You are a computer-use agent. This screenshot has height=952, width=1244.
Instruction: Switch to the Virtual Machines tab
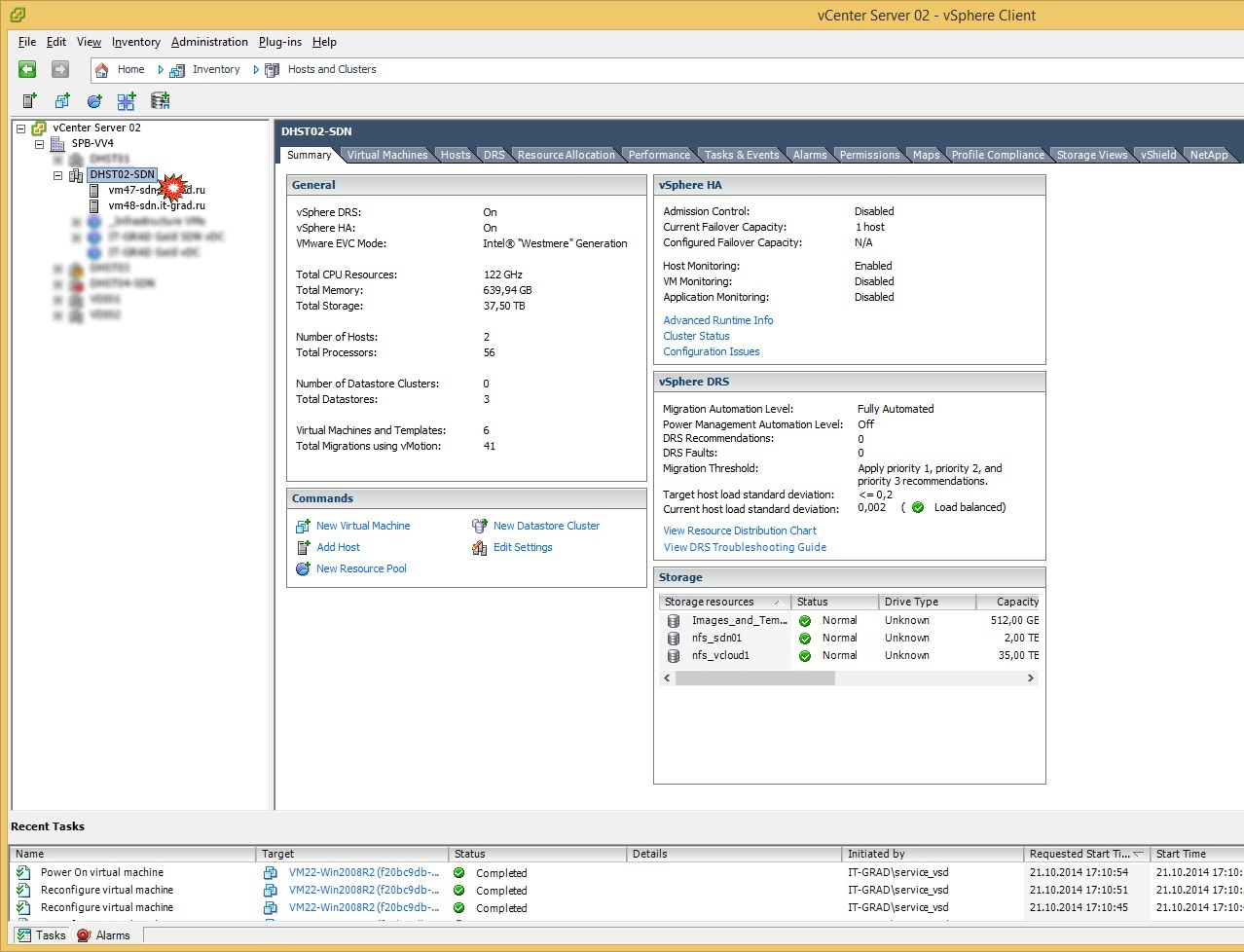[387, 155]
